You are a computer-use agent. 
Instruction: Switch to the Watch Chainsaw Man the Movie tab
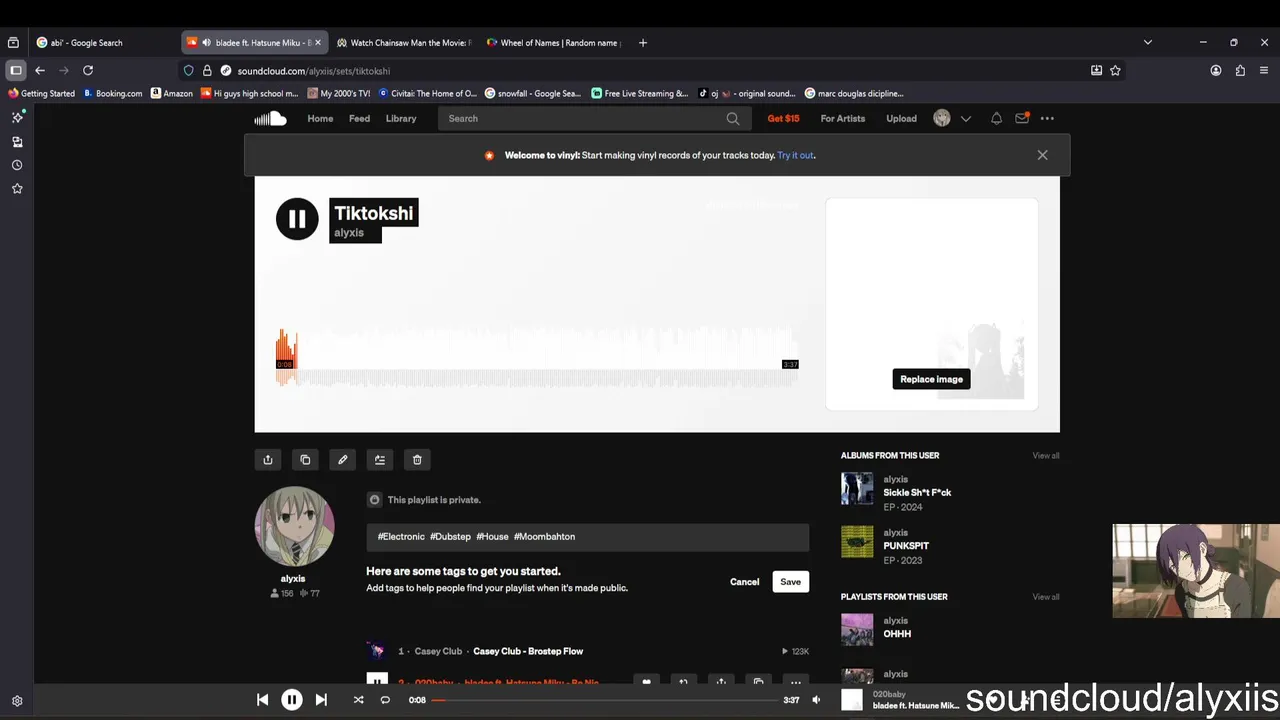click(x=404, y=43)
